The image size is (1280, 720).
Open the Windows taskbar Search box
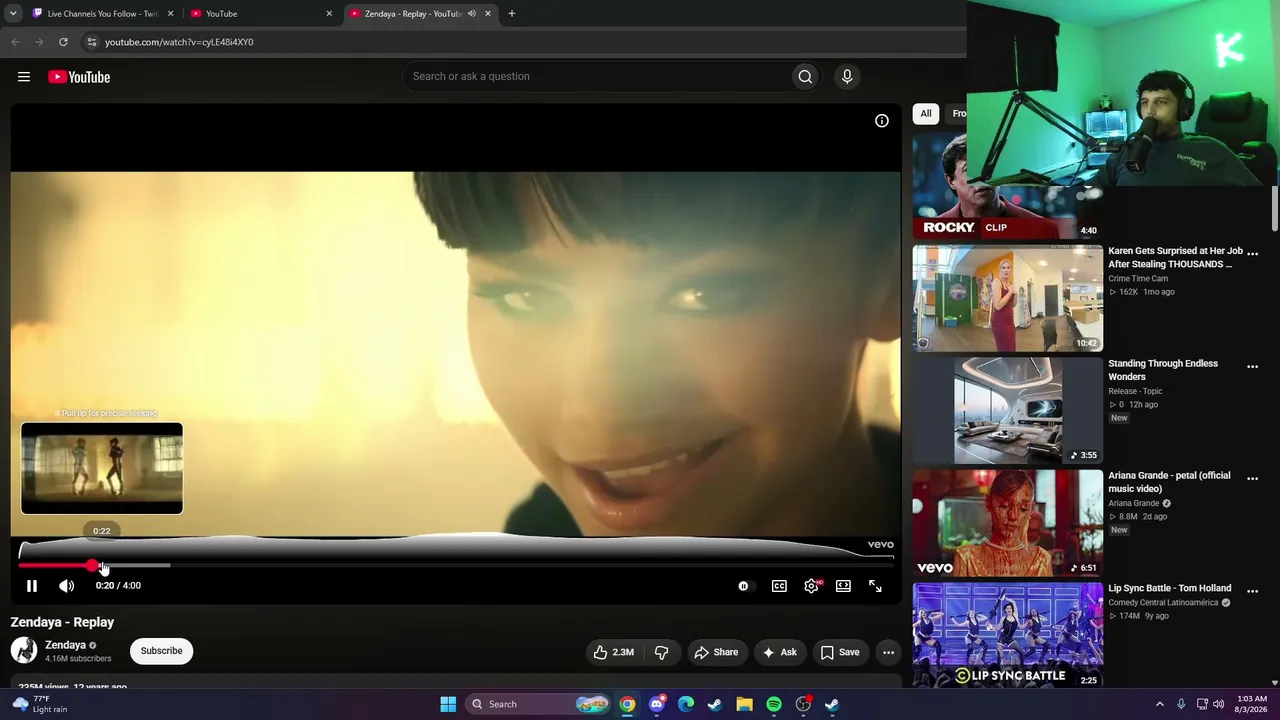(x=540, y=704)
